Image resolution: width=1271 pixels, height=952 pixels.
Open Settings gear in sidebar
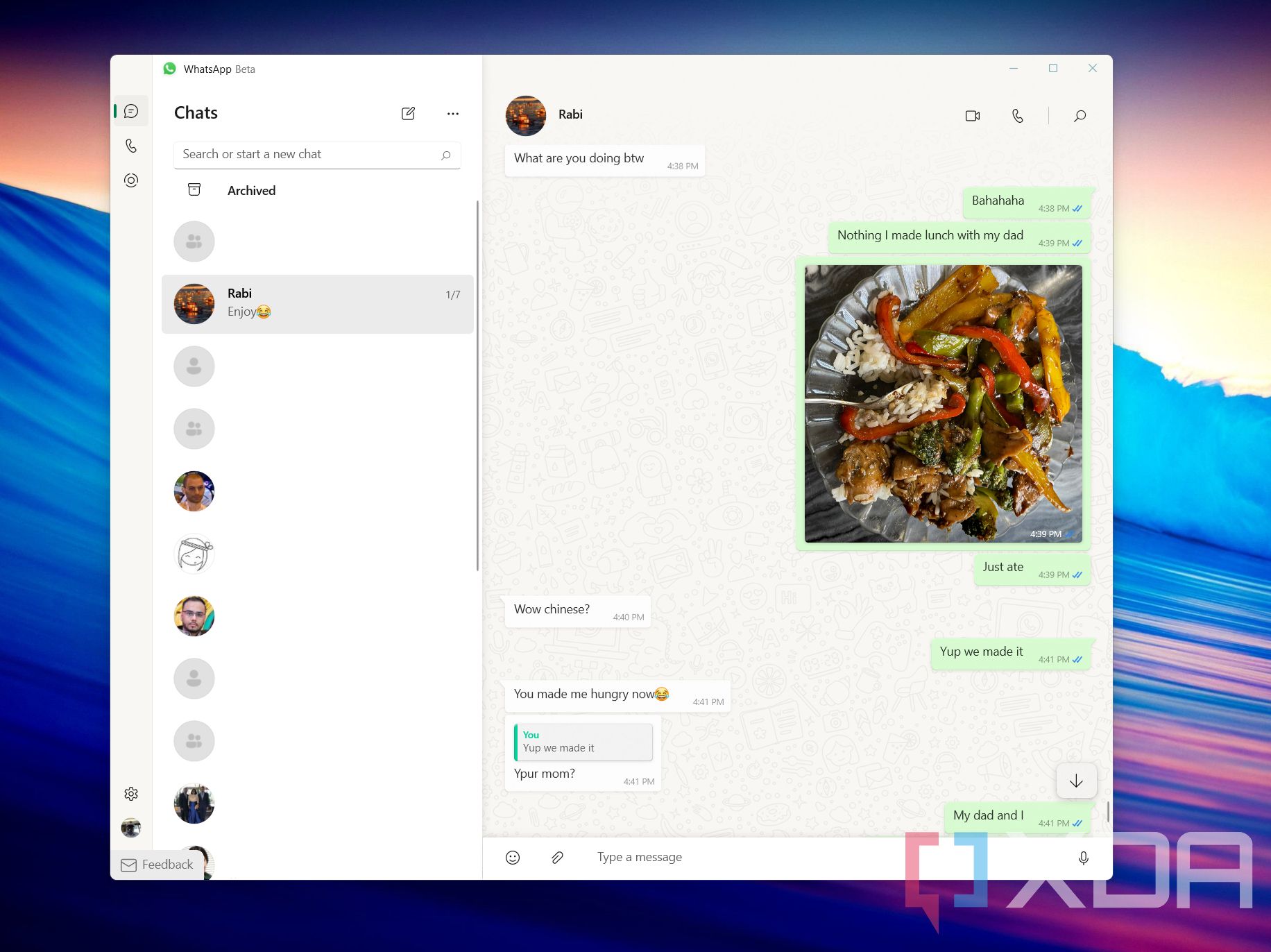pyautogui.click(x=131, y=793)
